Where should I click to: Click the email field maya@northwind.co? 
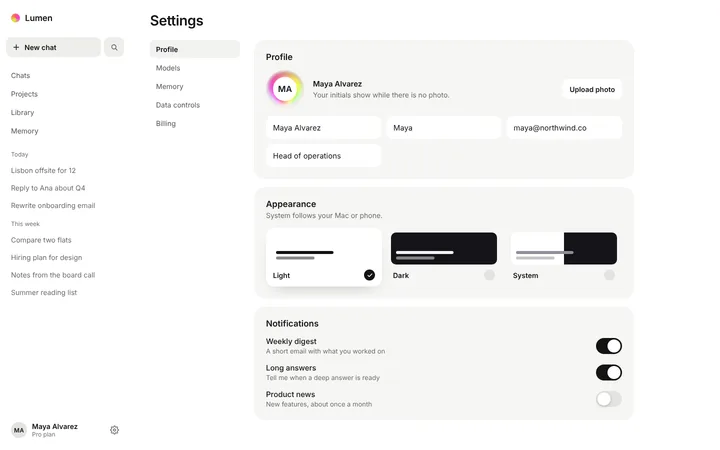(564, 128)
